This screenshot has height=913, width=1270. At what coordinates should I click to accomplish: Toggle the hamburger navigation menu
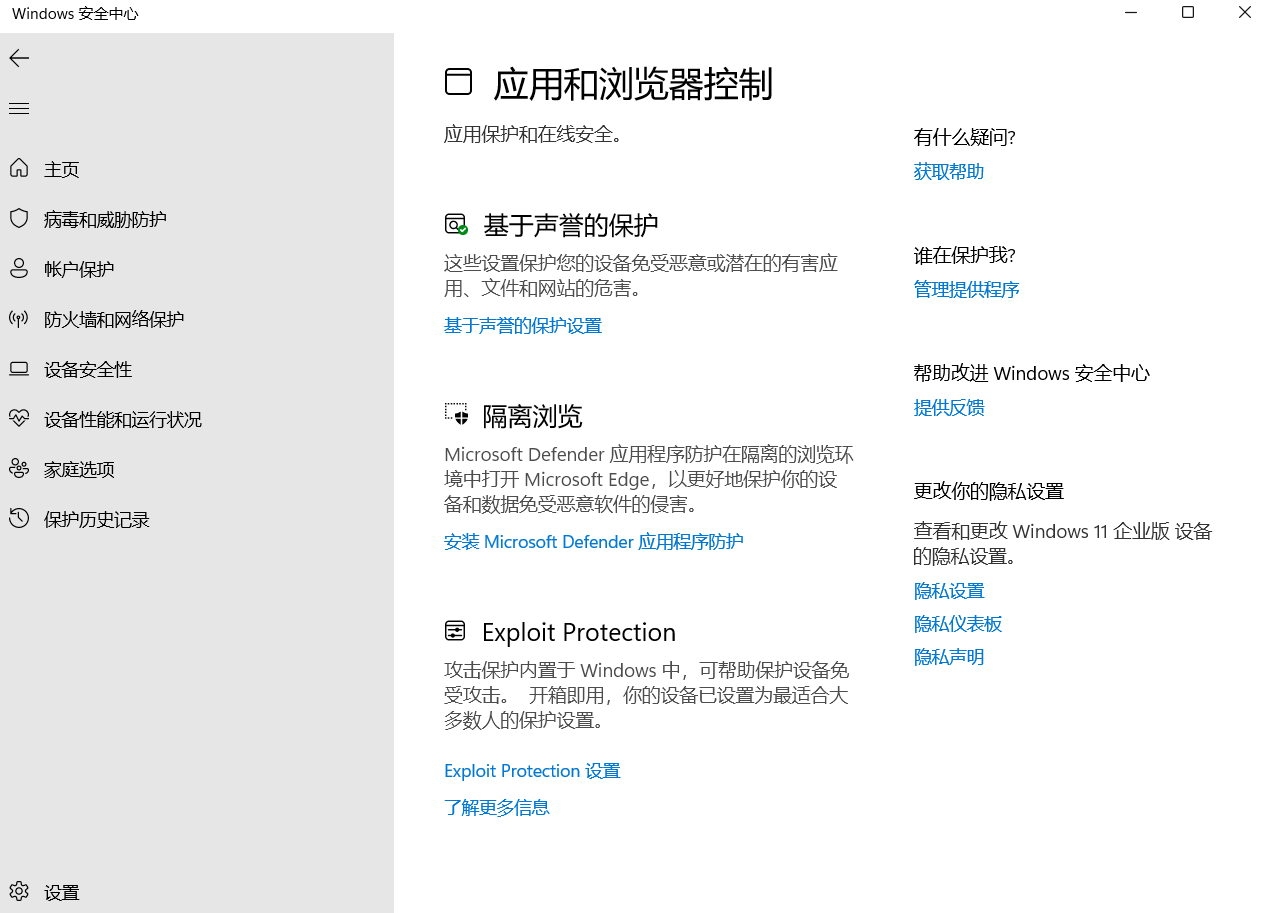tap(19, 108)
